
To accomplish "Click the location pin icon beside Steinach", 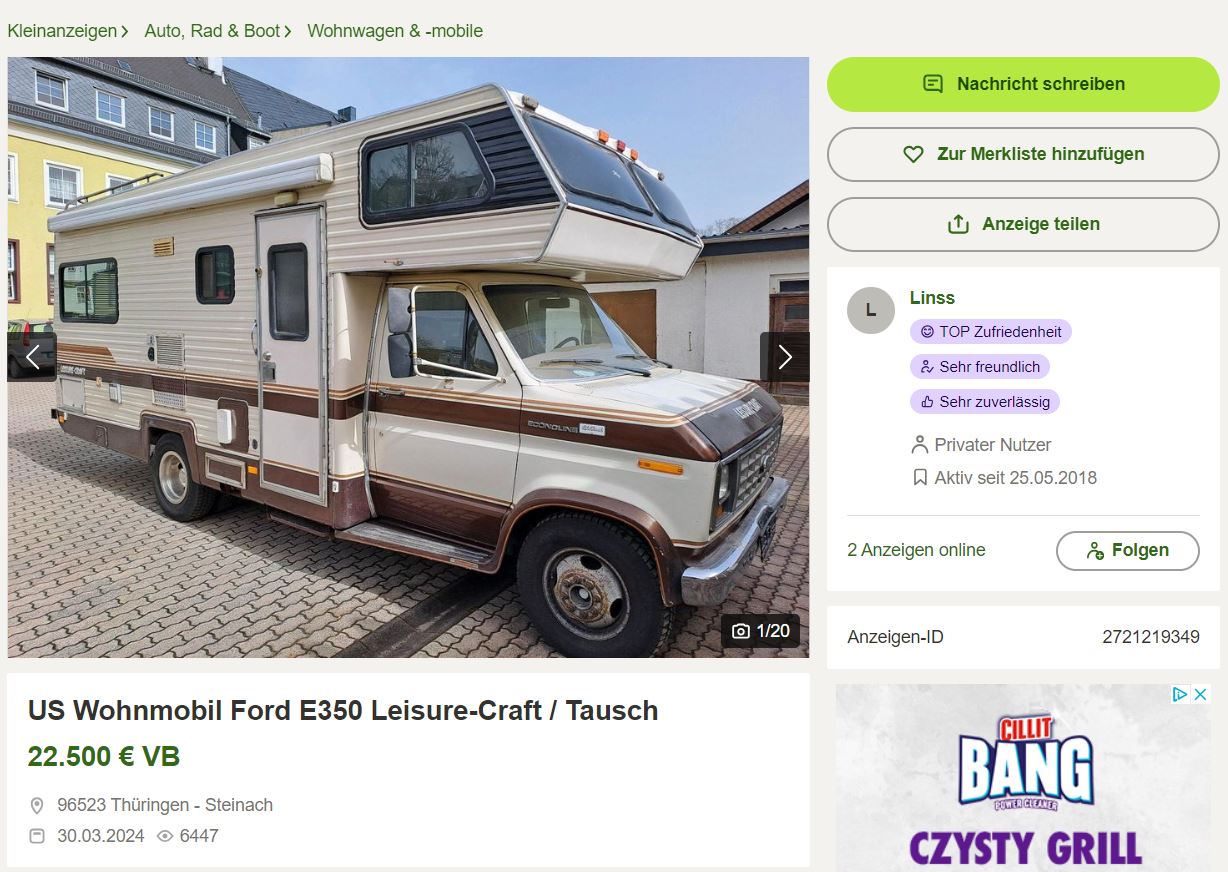I will 37,805.
